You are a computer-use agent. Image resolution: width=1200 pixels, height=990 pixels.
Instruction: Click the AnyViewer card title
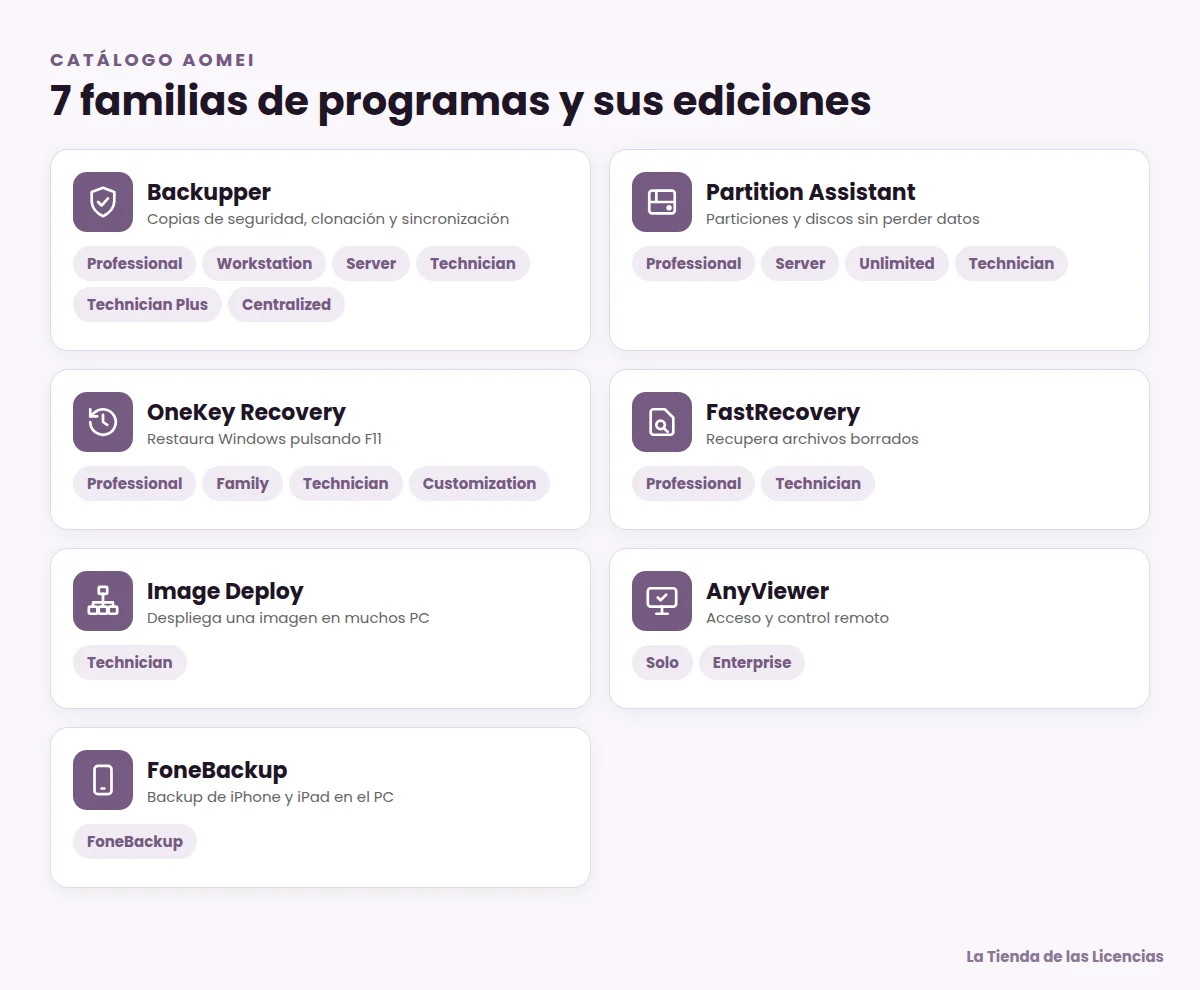(767, 591)
